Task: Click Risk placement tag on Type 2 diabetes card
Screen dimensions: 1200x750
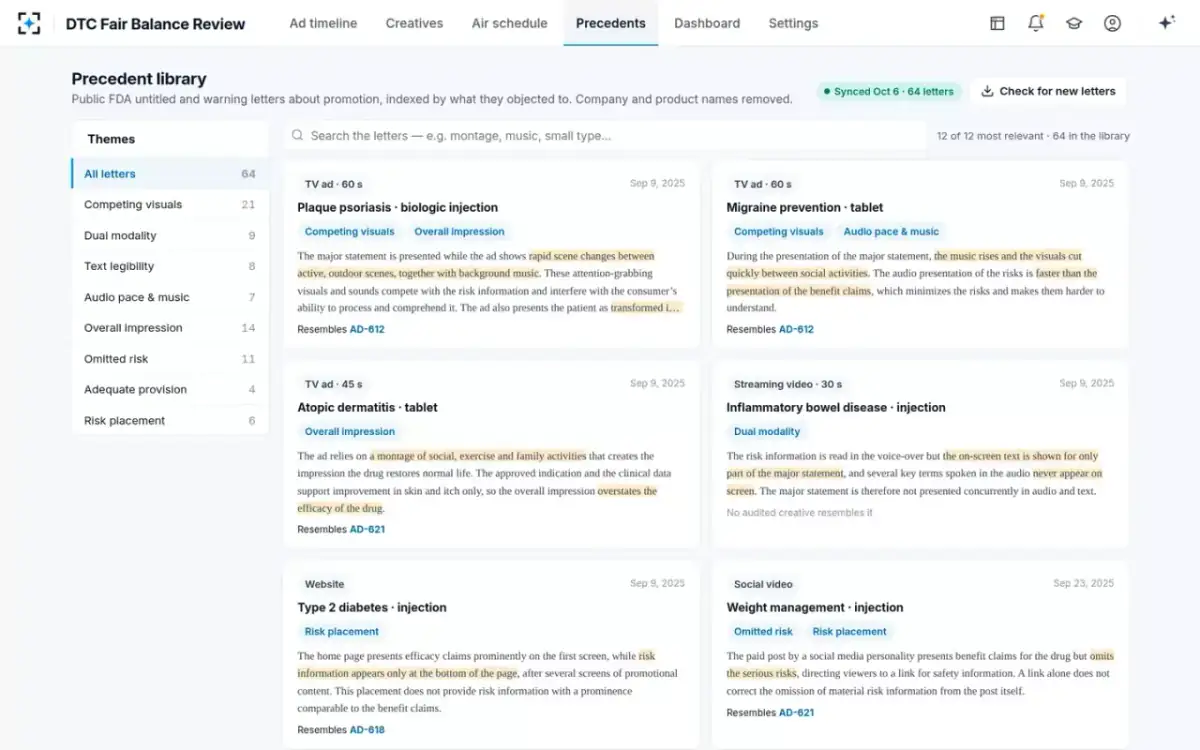Action: [341, 631]
